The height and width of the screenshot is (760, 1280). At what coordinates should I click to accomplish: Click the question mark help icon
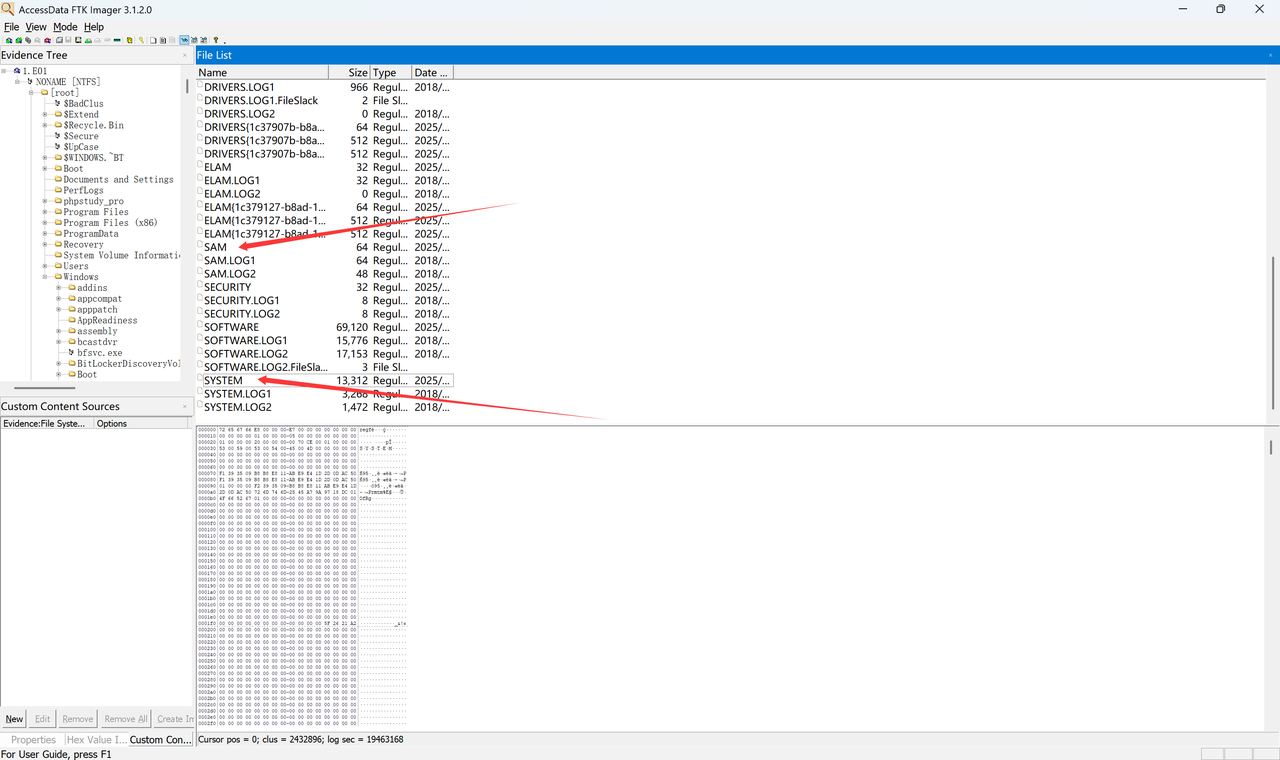(x=214, y=40)
